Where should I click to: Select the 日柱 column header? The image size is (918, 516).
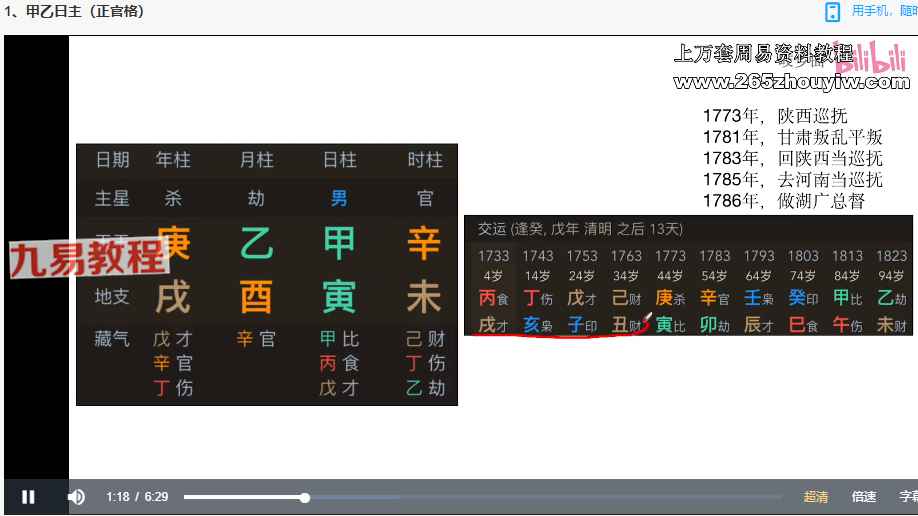(x=340, y=160)
